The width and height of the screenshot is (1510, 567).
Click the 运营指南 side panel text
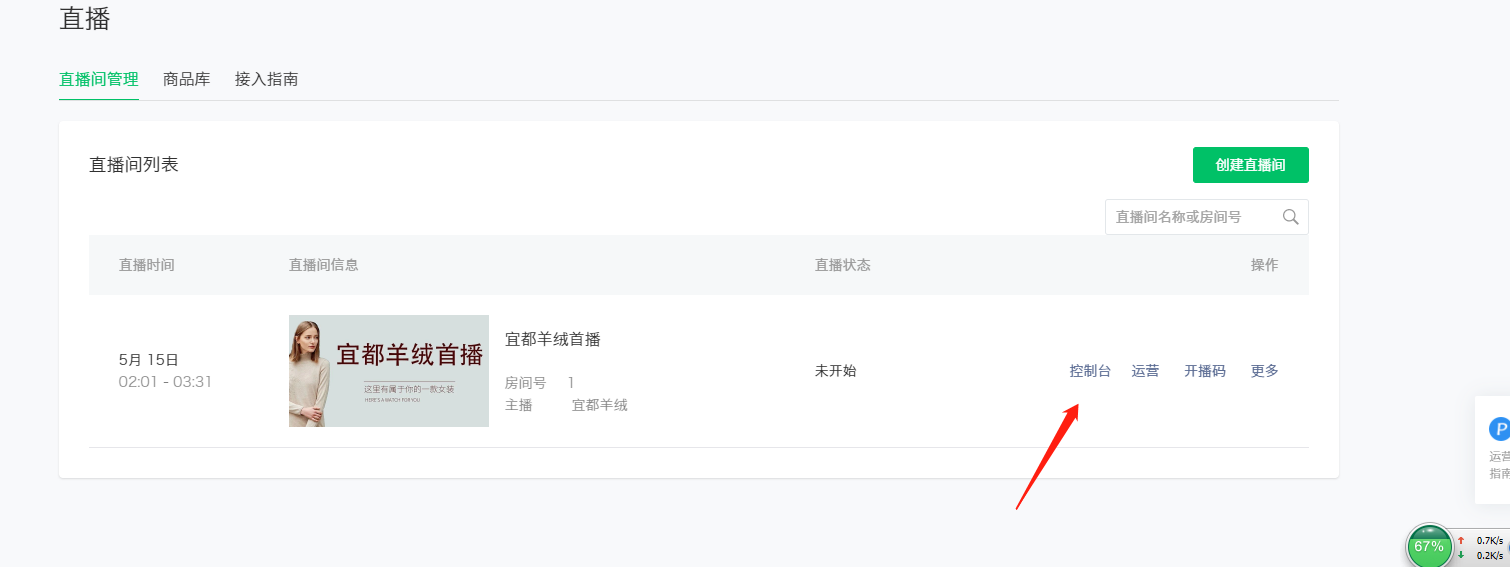1499,465
